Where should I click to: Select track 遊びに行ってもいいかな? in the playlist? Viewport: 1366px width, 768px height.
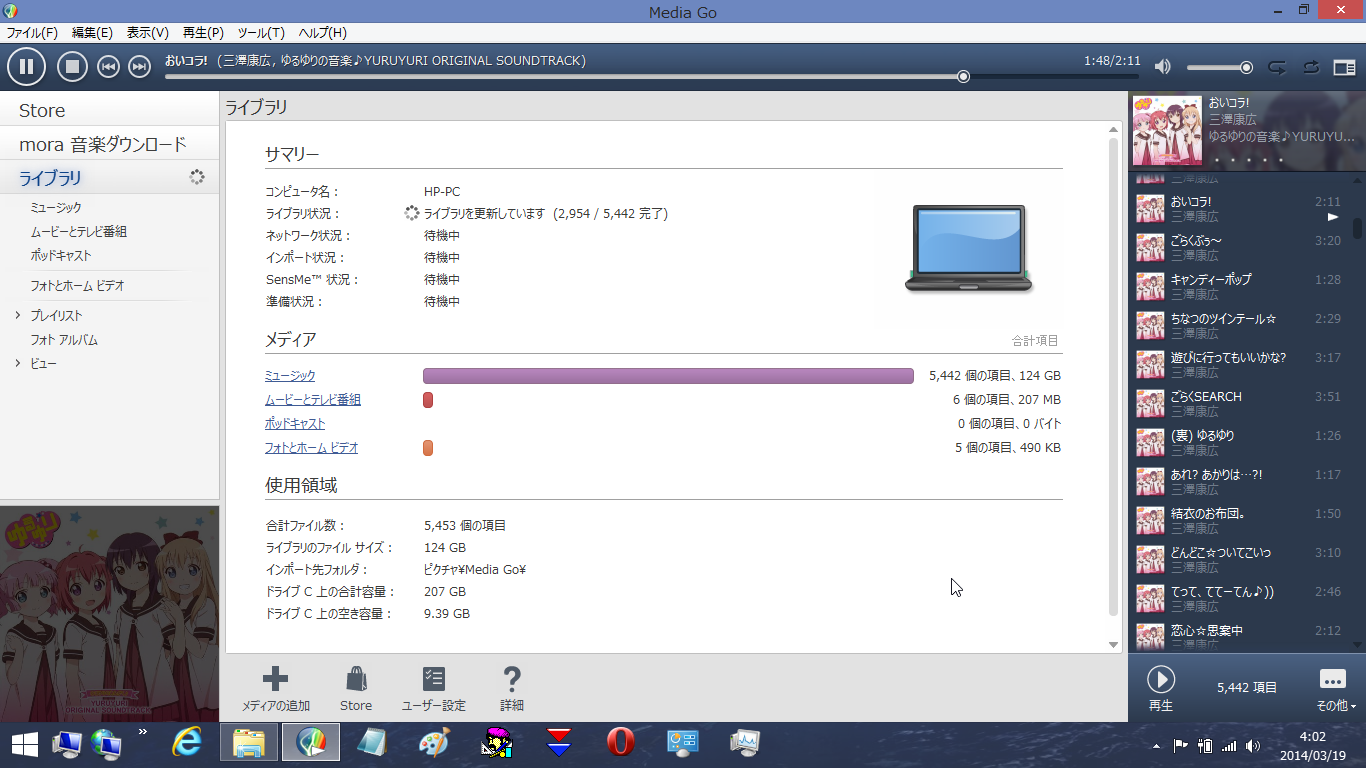[1239, 364]
